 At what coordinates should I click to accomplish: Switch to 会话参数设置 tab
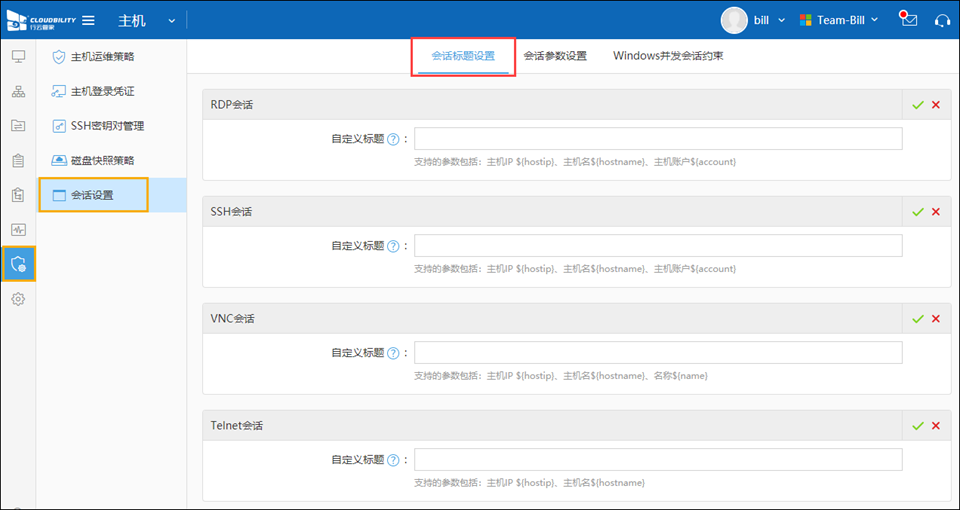(x=555, y=56)
